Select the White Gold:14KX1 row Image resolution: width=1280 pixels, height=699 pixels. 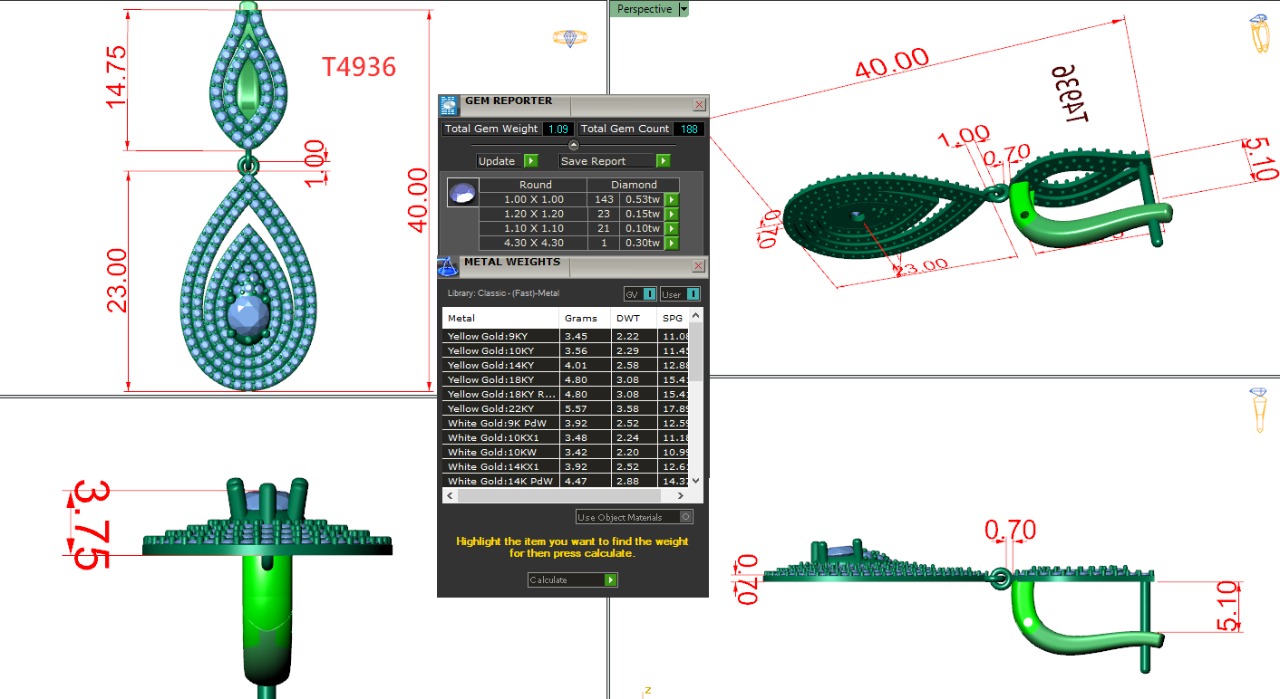[566, 467]
